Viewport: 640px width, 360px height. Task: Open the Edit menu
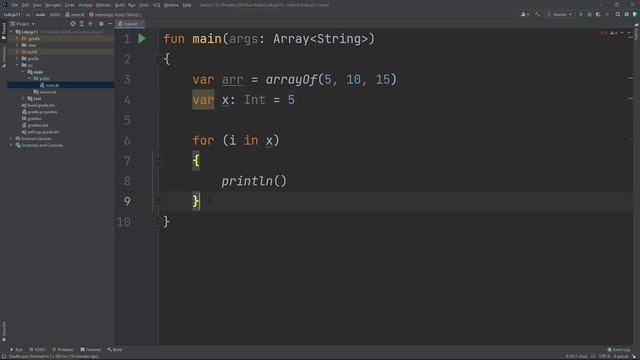[x=25, y=5]
